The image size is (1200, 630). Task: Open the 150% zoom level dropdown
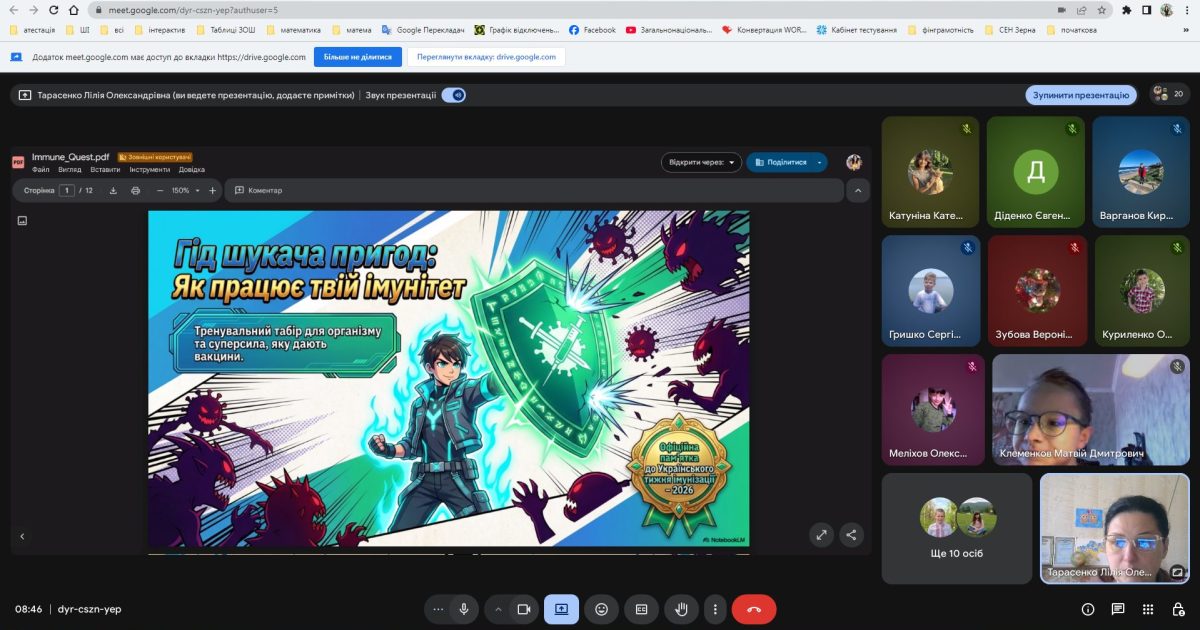[185, 190]
